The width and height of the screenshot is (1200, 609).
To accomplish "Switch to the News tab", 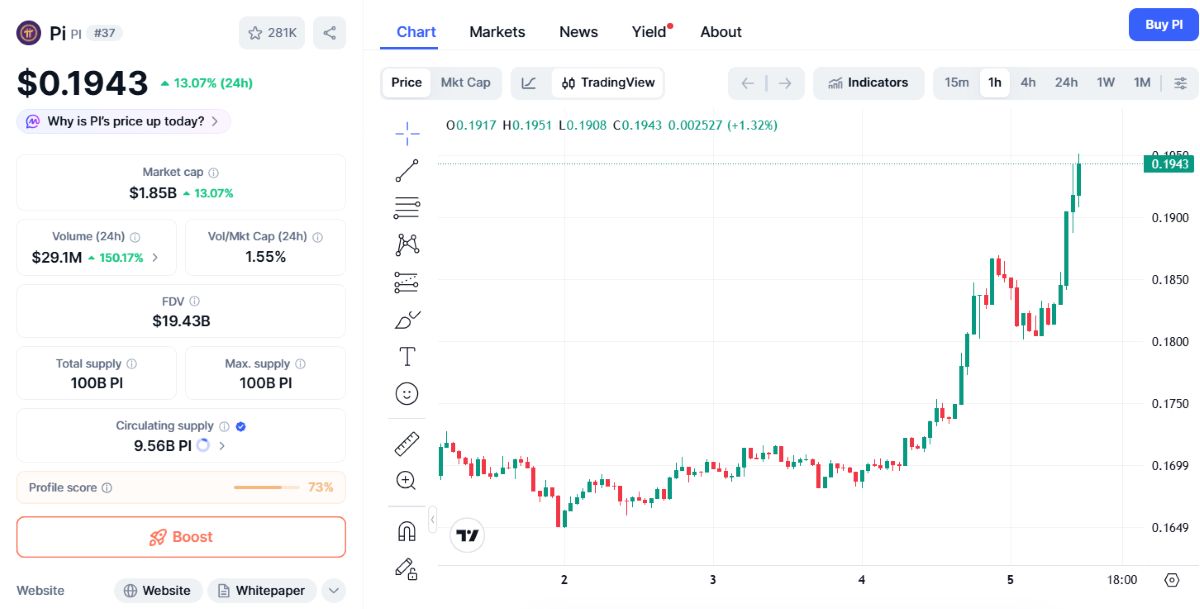I will coord(578,32).
